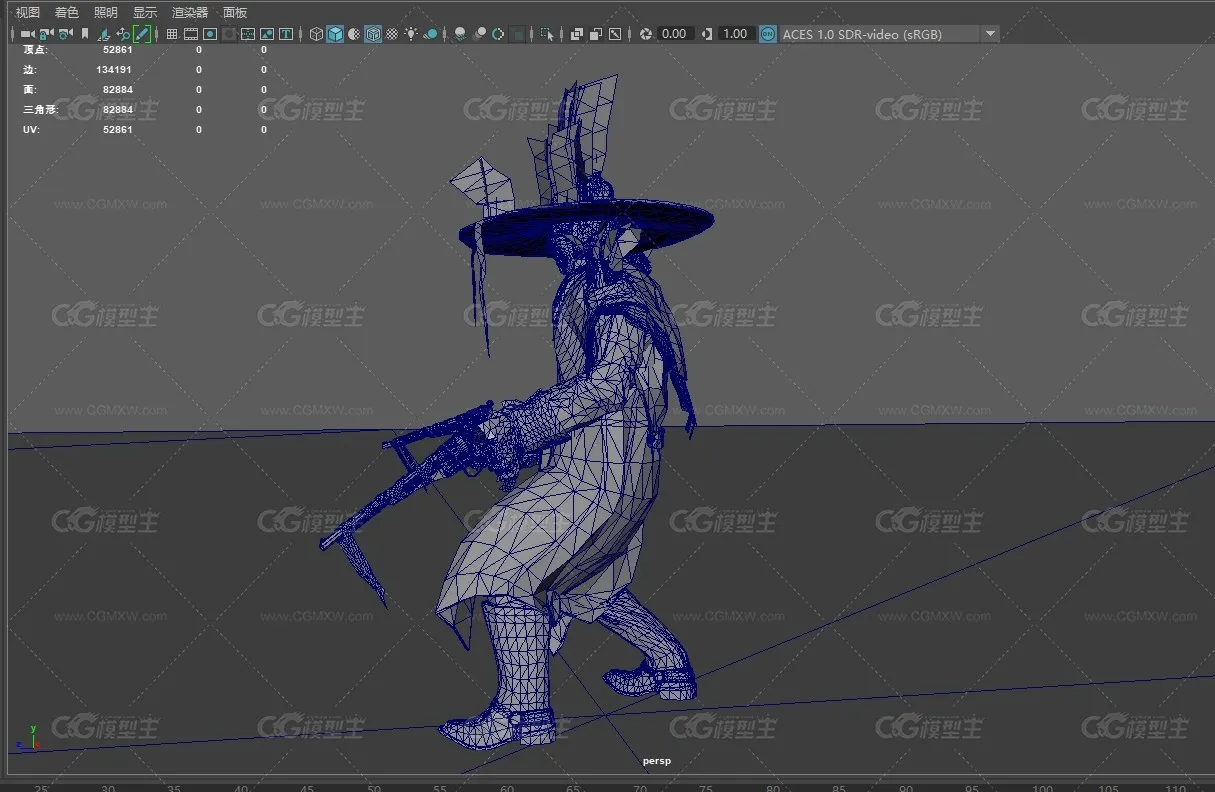
Task: Toggle the View Transform ON button
Action: 768,34
